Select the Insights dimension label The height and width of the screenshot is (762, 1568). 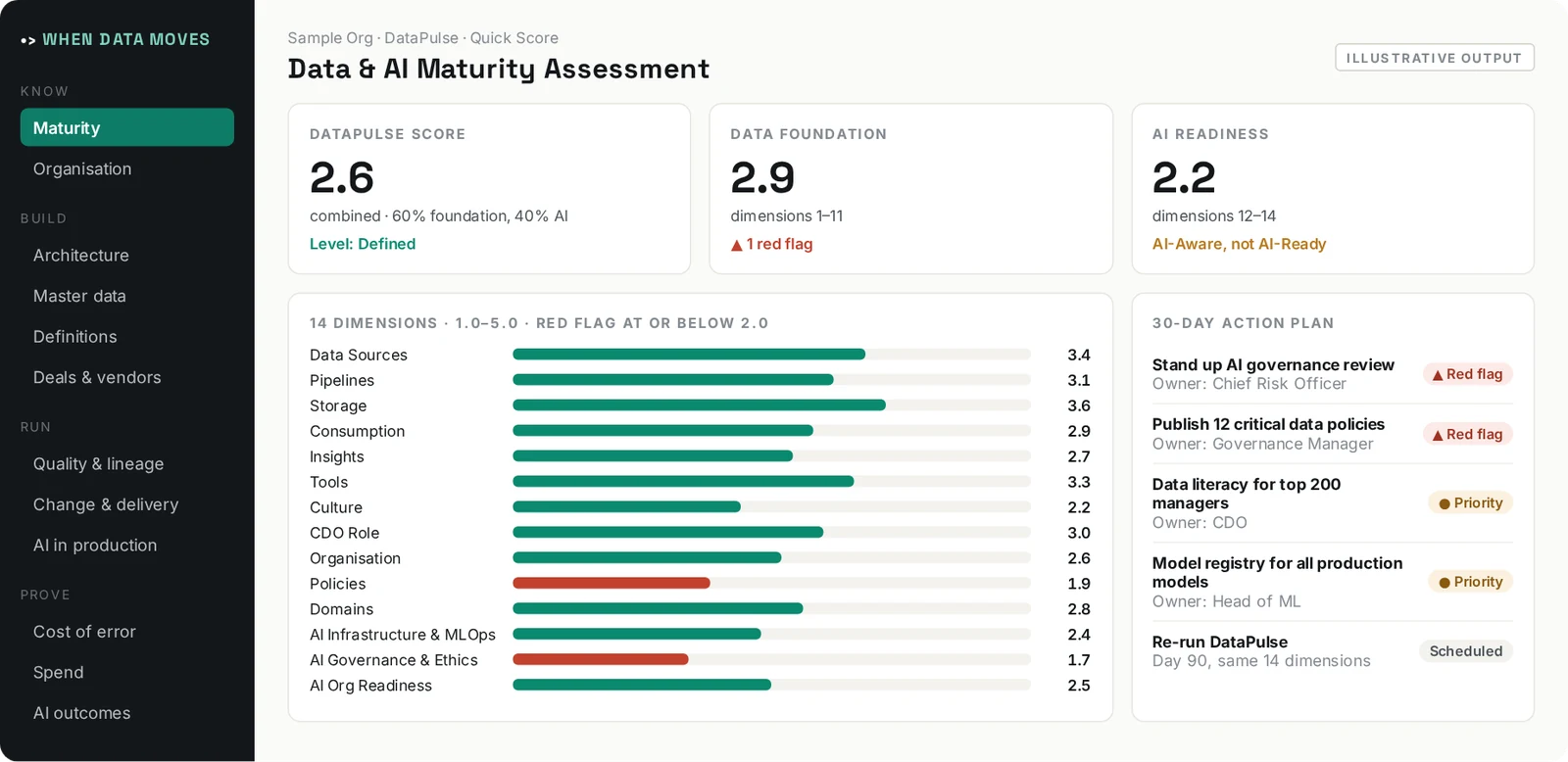point(337,456)
